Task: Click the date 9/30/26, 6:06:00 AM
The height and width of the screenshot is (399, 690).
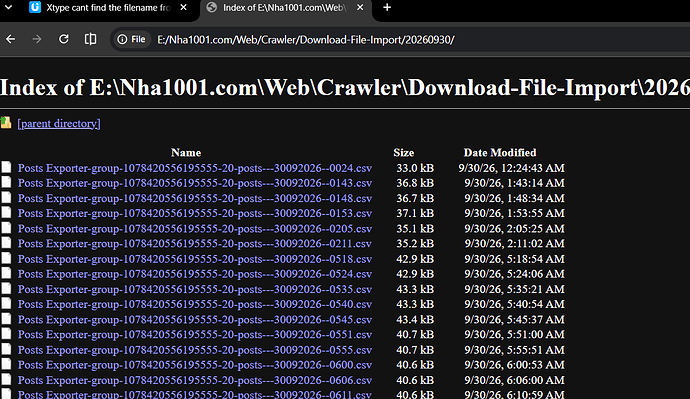Action: (x=514, y=381)
